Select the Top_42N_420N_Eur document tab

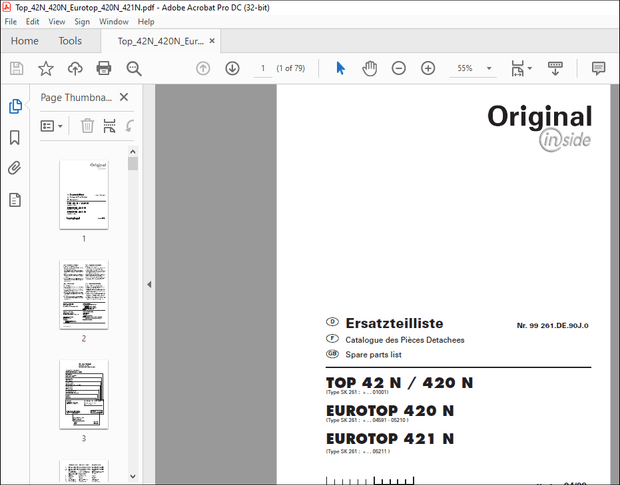(x=161, y=41)
